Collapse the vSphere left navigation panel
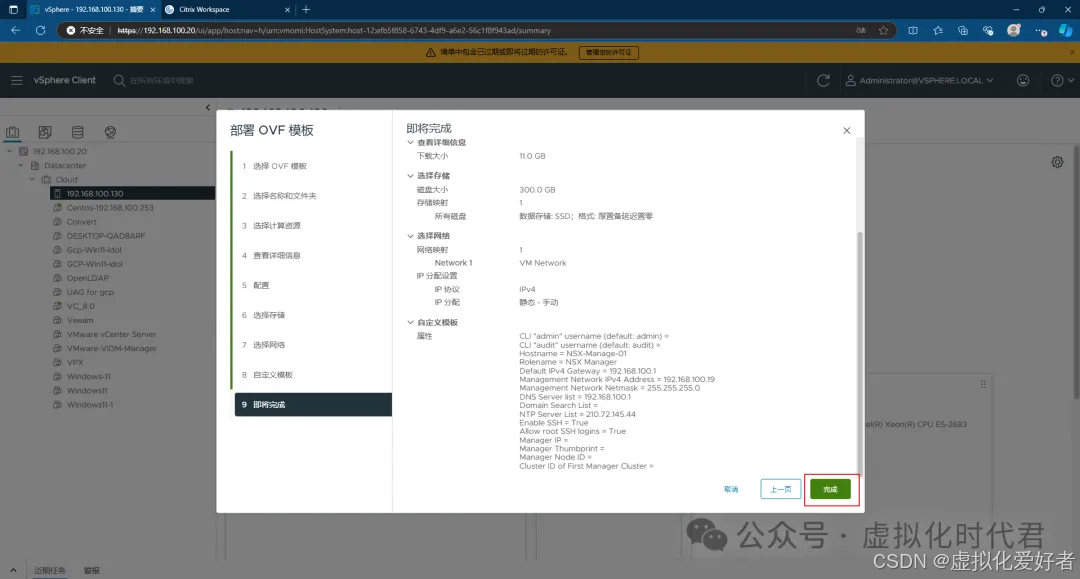Viewport: 1080px width, 579px height. pyautogui.click(x=208, y=107)
